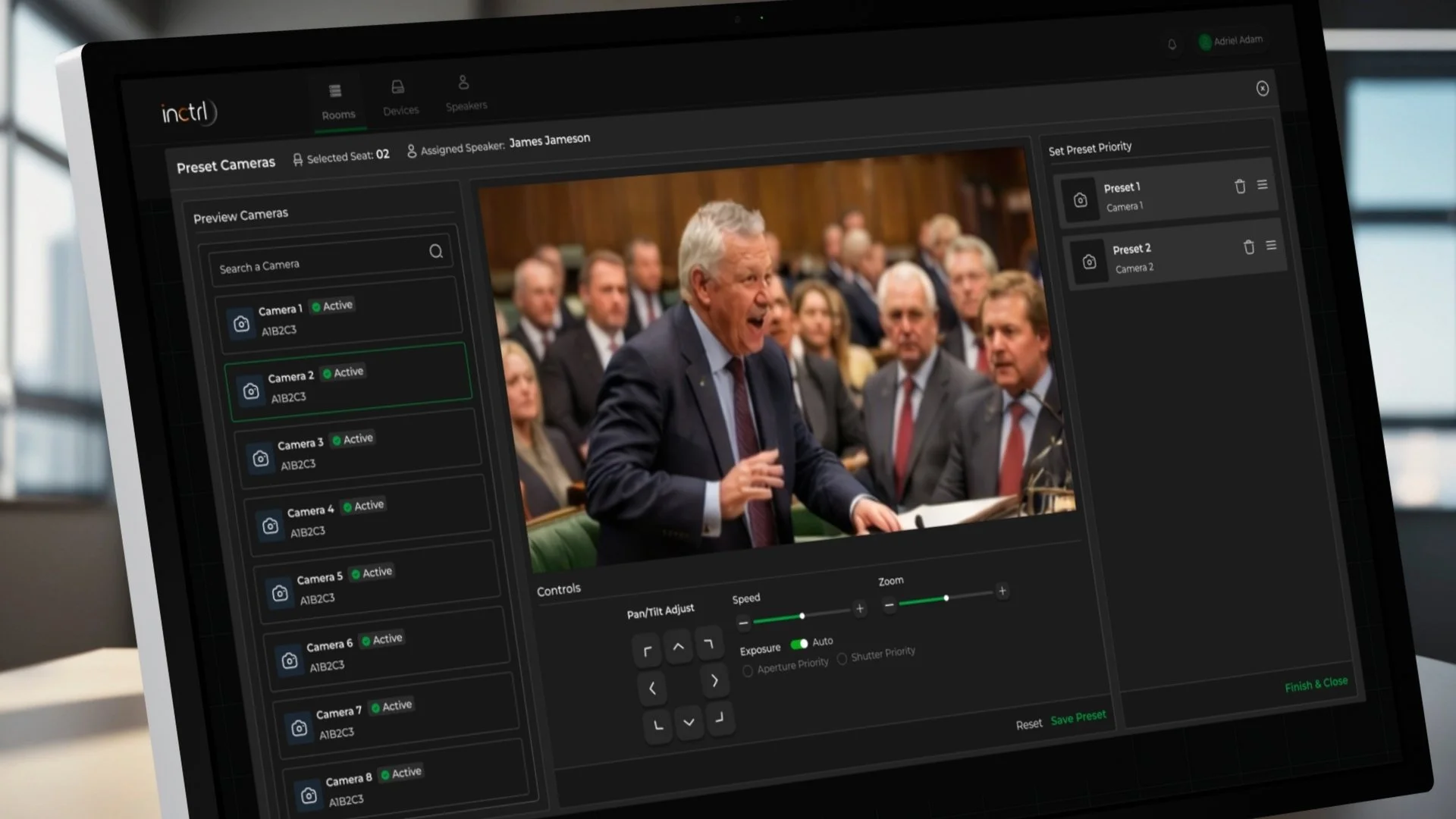The height and width of the screenshot is (819, 1456).
Task: Open the Speakers tab
Action: (465, 93)
